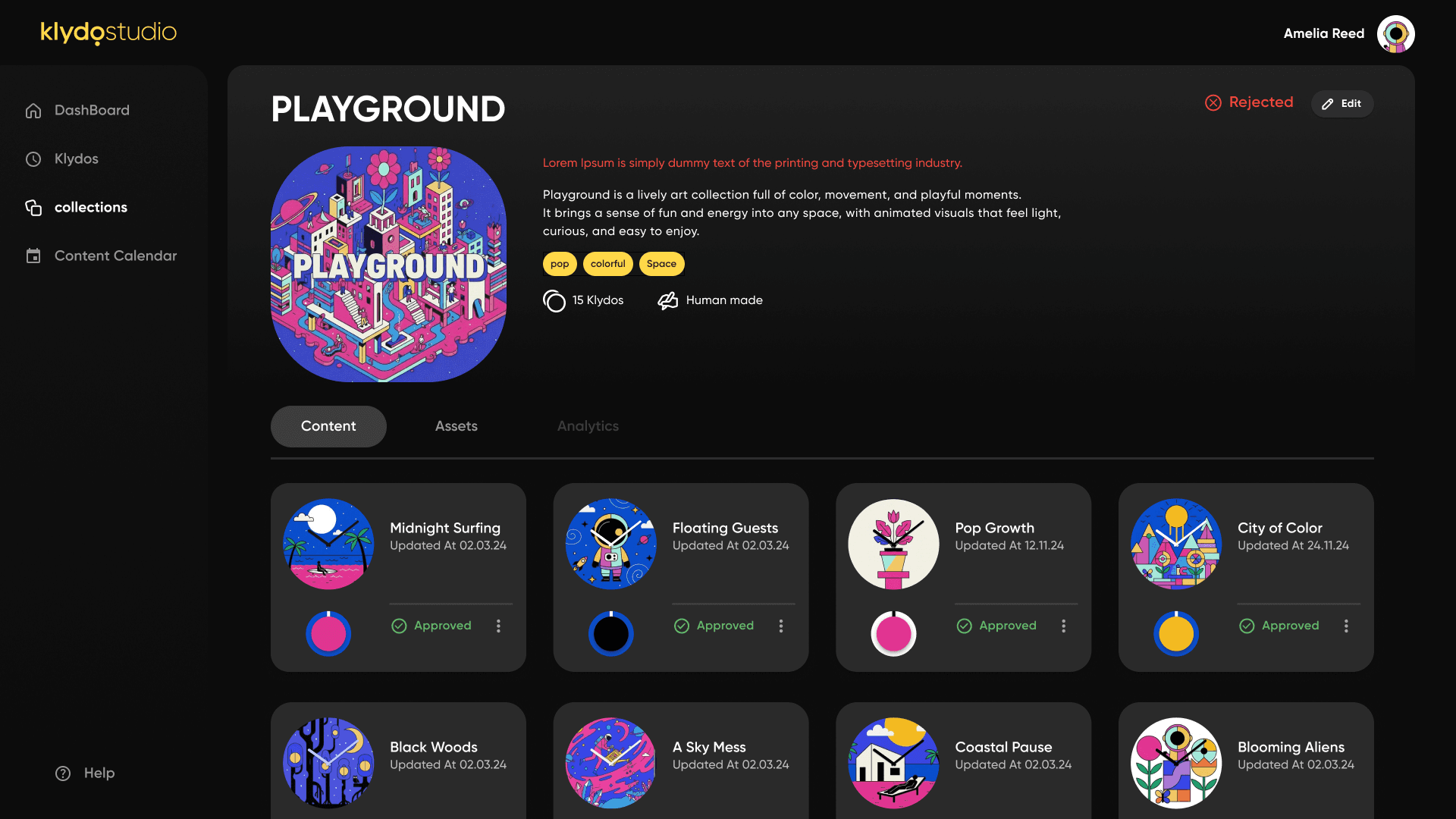Expand City of Color kebab menu

point(1346,626)
